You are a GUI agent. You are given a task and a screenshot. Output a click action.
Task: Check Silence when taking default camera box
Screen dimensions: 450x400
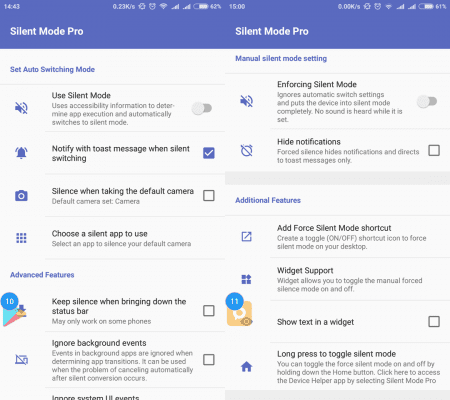[209, 195]
